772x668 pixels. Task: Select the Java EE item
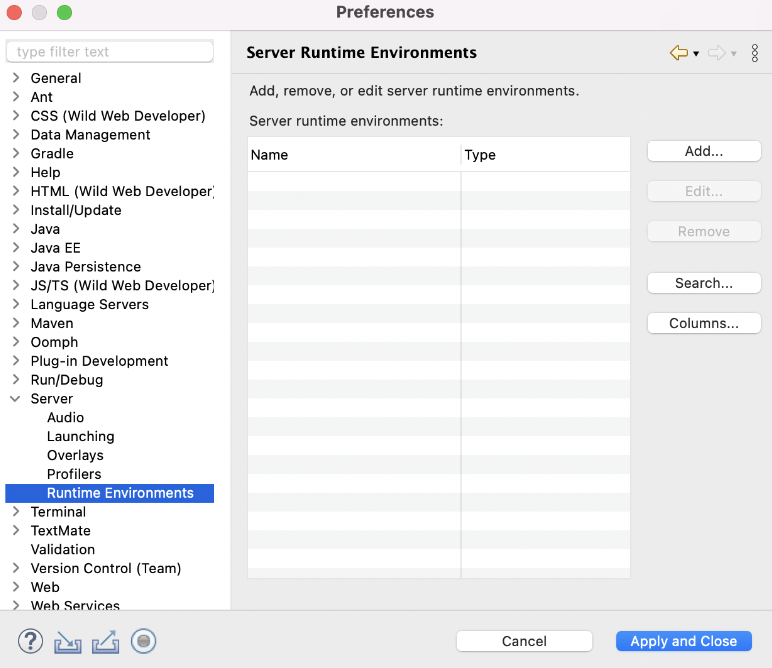click(56, 248)
